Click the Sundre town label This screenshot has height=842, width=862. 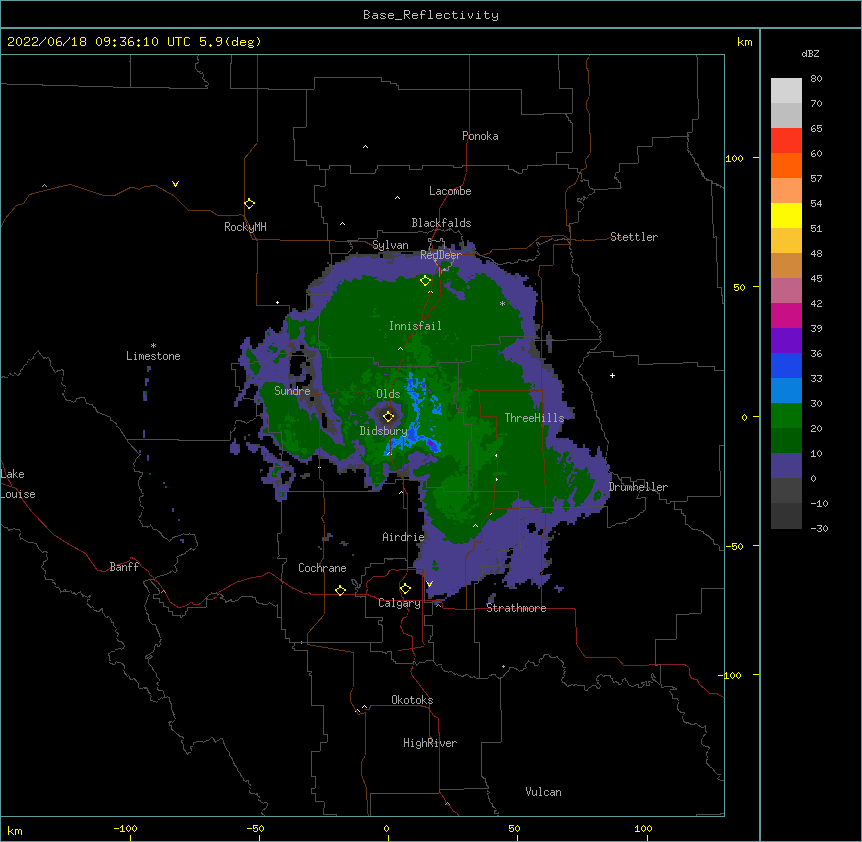(x=292, y=391)
